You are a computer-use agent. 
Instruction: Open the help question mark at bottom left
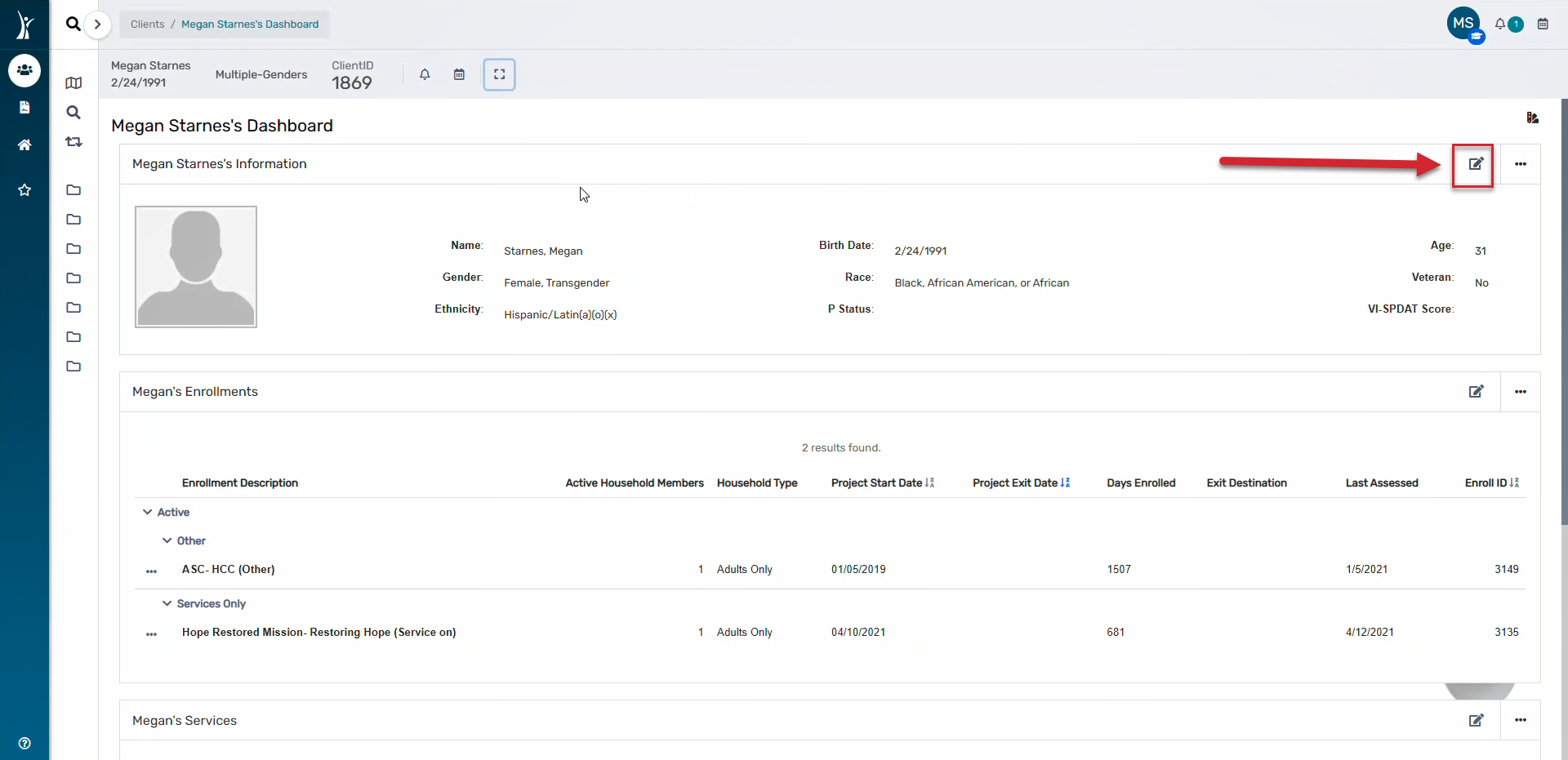24,743
